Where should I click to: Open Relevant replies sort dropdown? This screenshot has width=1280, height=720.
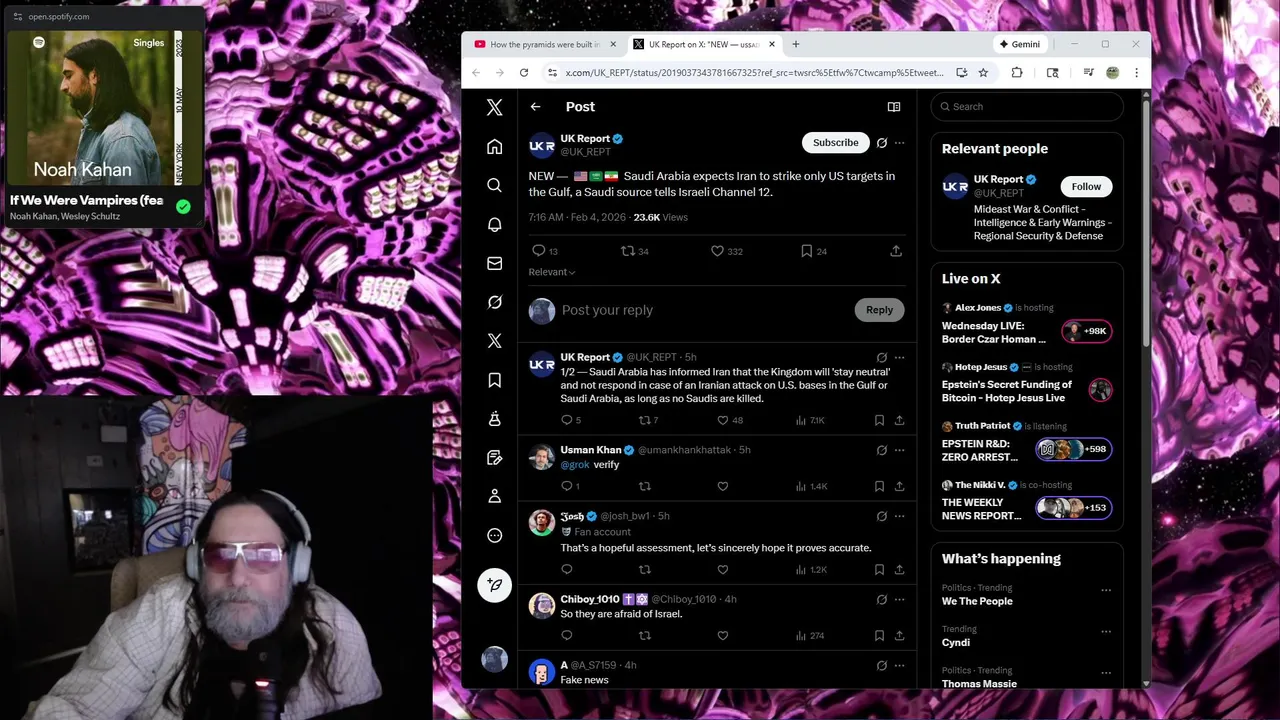coord(552,272)
